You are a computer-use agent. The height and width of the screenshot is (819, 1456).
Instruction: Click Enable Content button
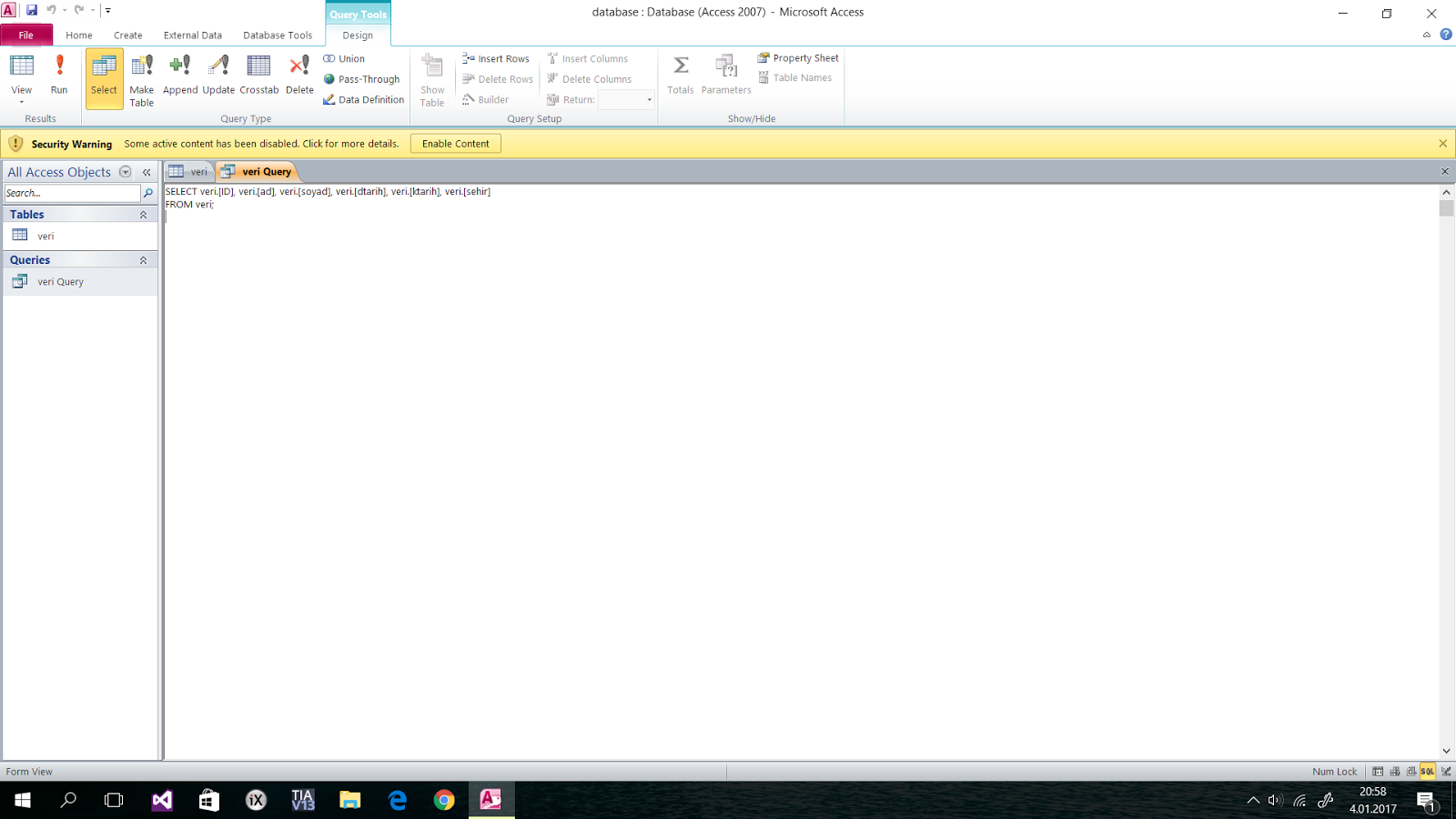click(456, 144)
